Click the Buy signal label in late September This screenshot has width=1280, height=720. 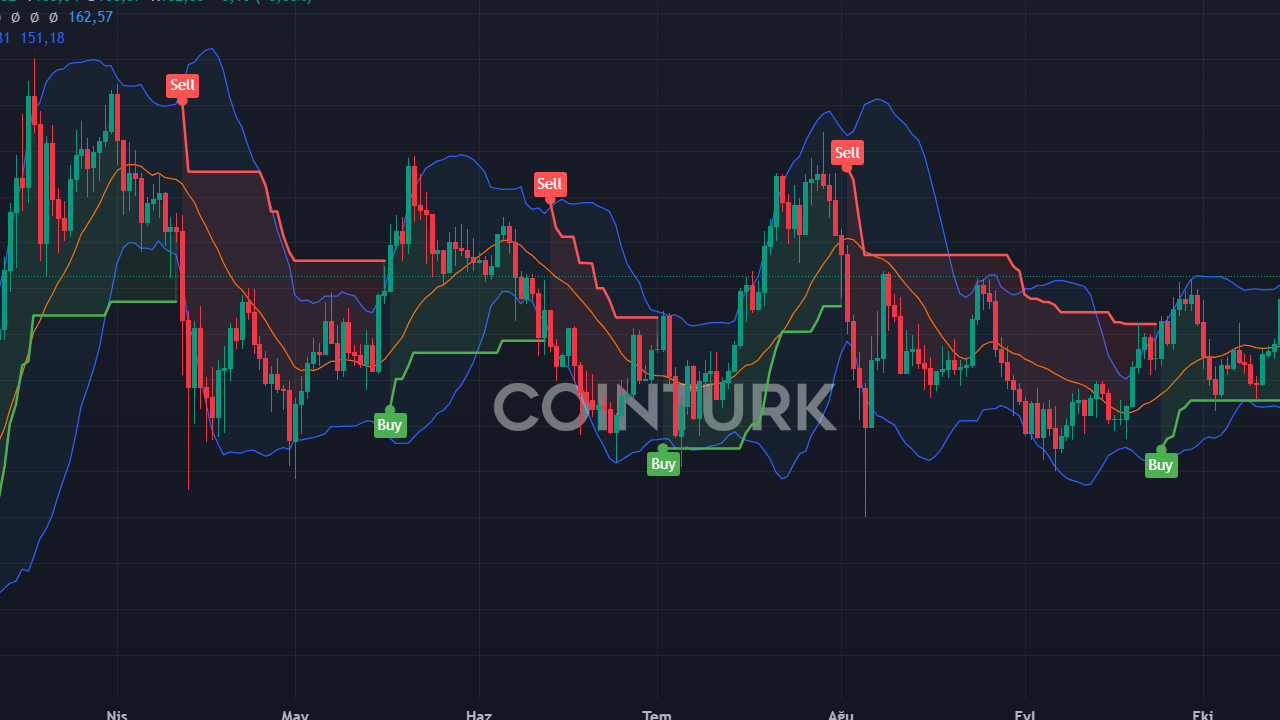click(1160, 465)
